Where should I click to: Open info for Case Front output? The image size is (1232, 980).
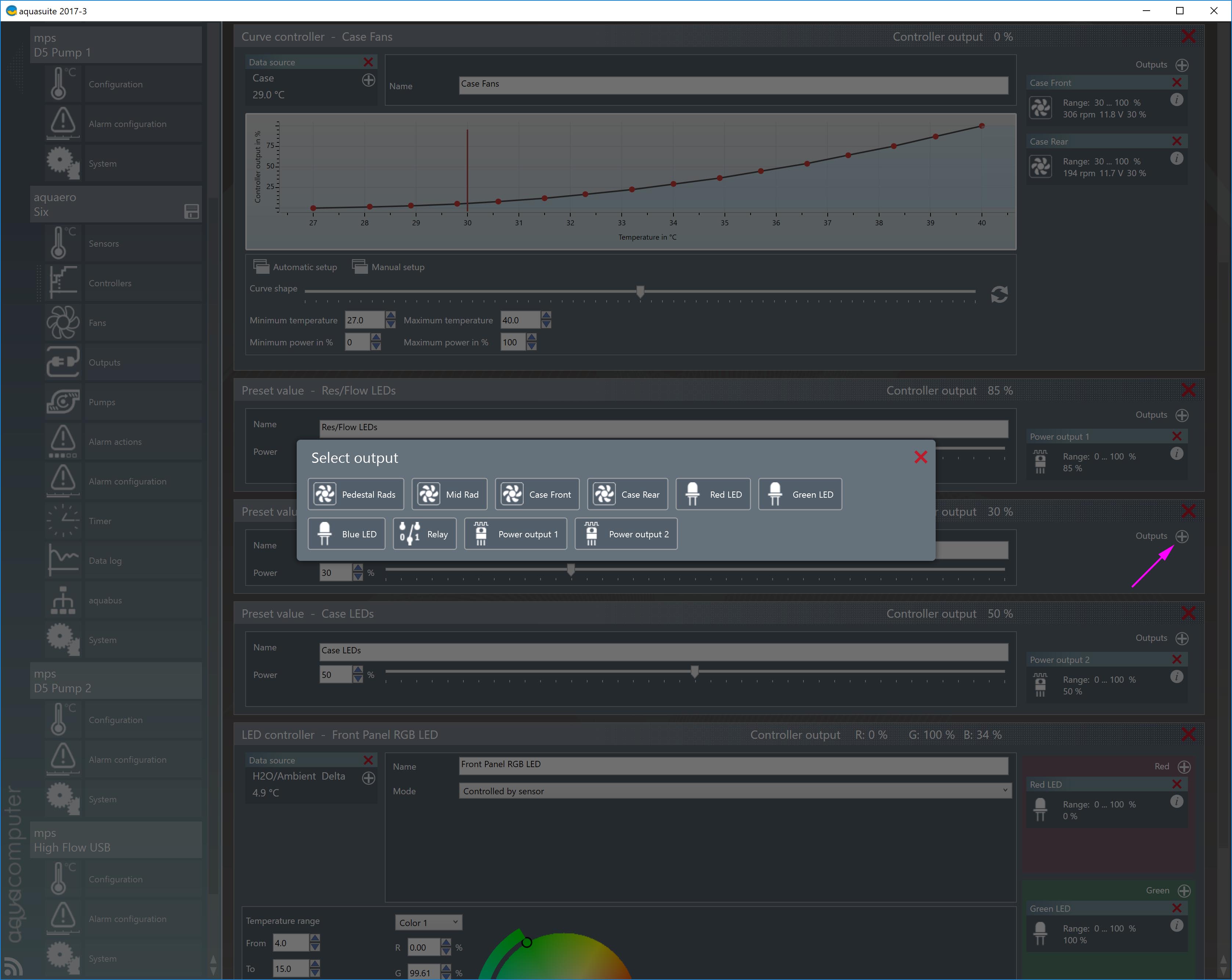[x=1177, y=100]
